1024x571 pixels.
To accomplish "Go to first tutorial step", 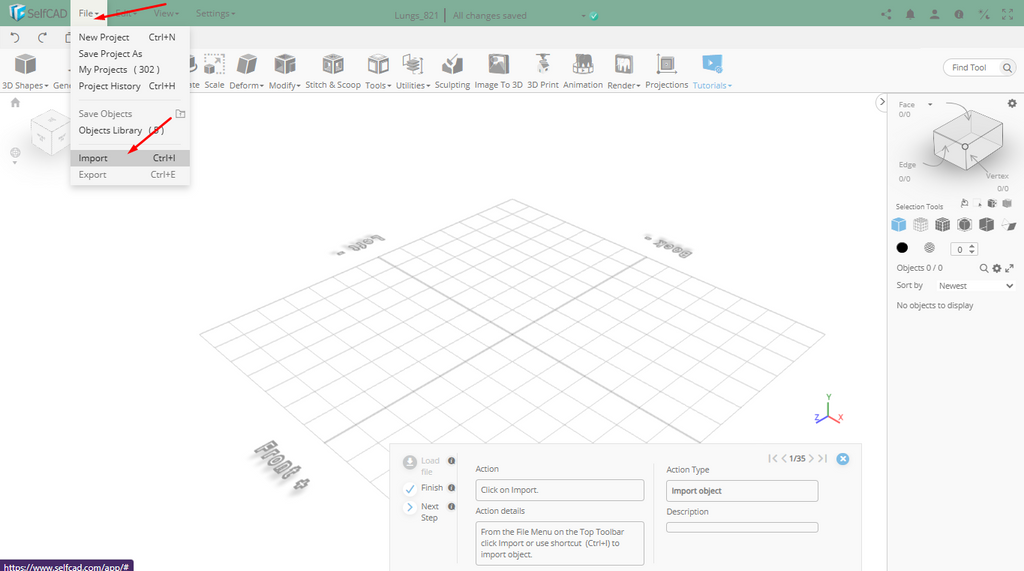I will coord(773,459).
